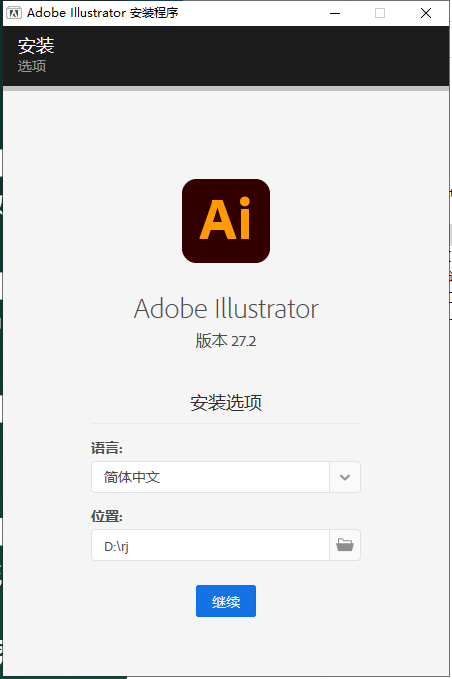This screenshot has height=679, width=452.
Task: Click the D:\rj location input field
Action: point(210,545)
